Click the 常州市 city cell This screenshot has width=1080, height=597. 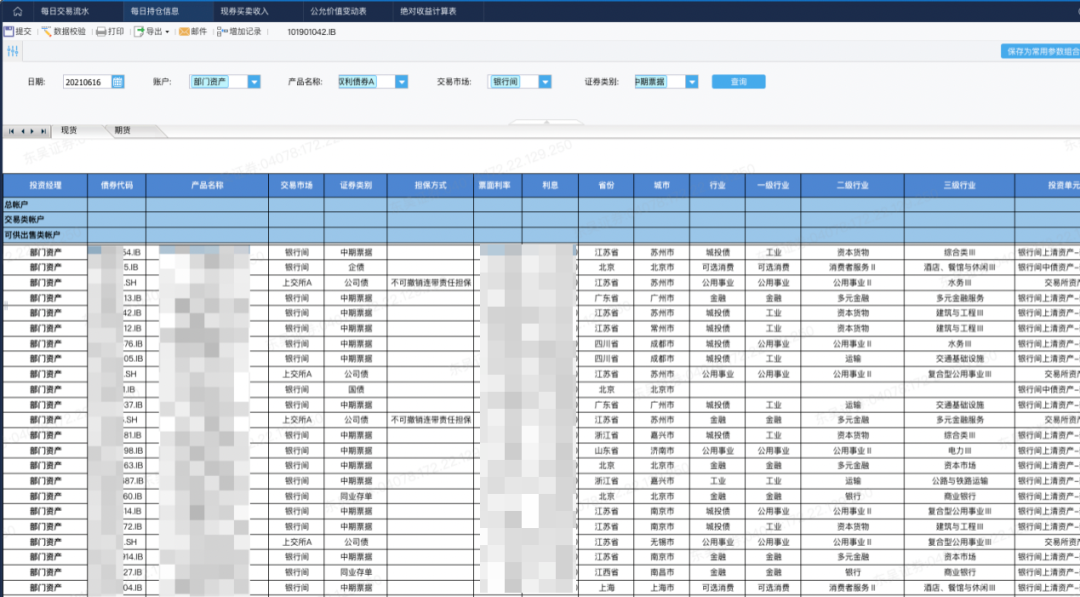pyautogui.click(x=662, y=328)
